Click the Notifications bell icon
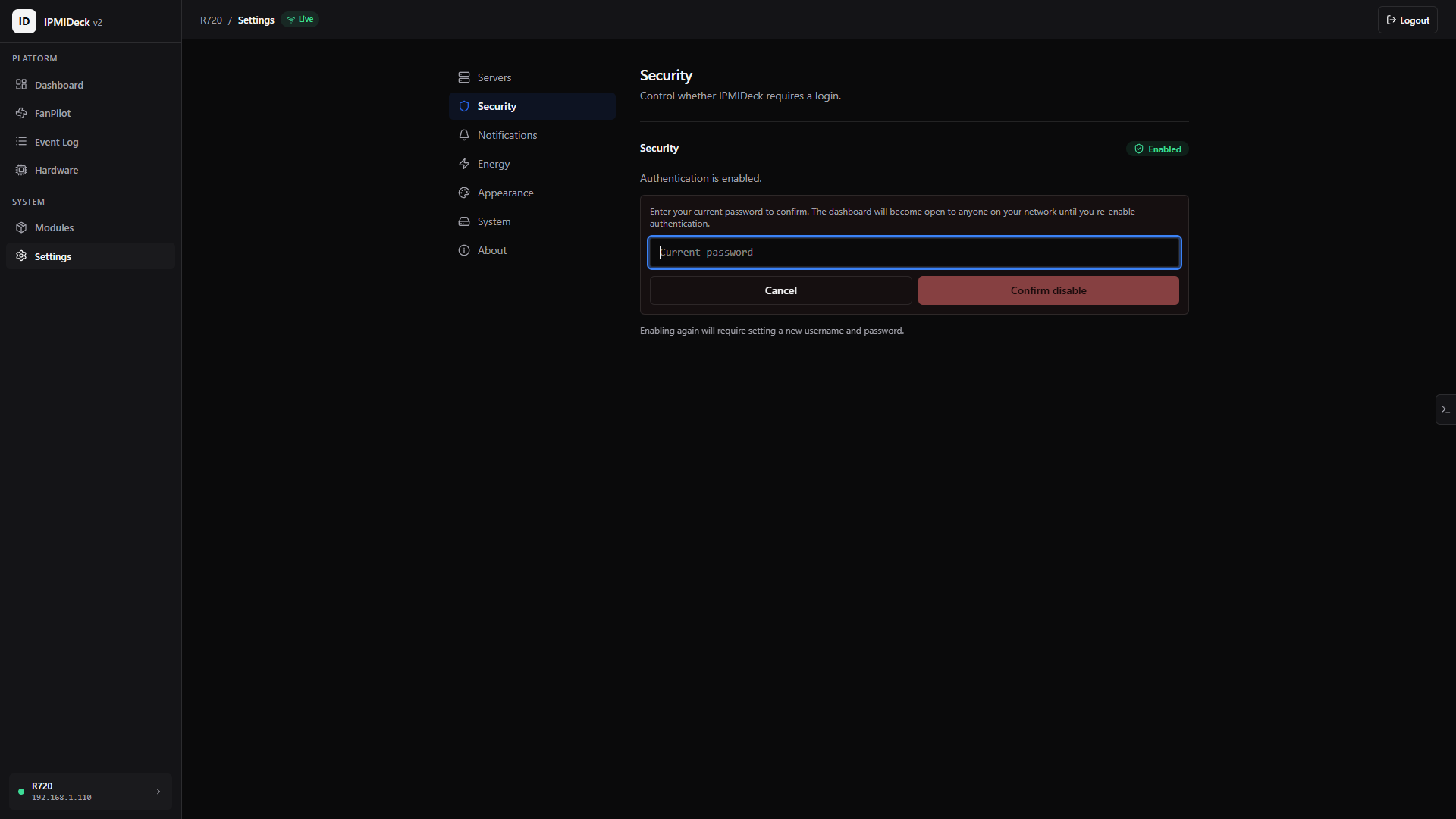The height and width of the screenshot is (819, 1456). pyautogui.click(x=464, y=135)
